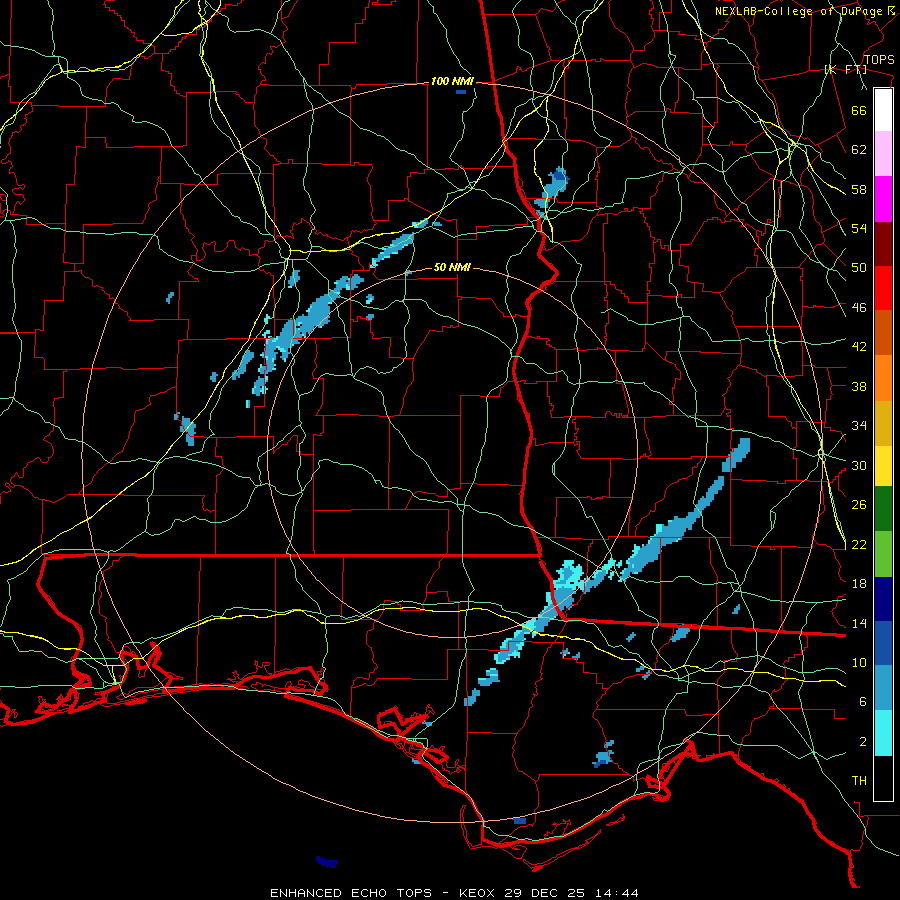Click the white 66 kft color swatch
Screen dimensions: 900x900
(883, 110)
